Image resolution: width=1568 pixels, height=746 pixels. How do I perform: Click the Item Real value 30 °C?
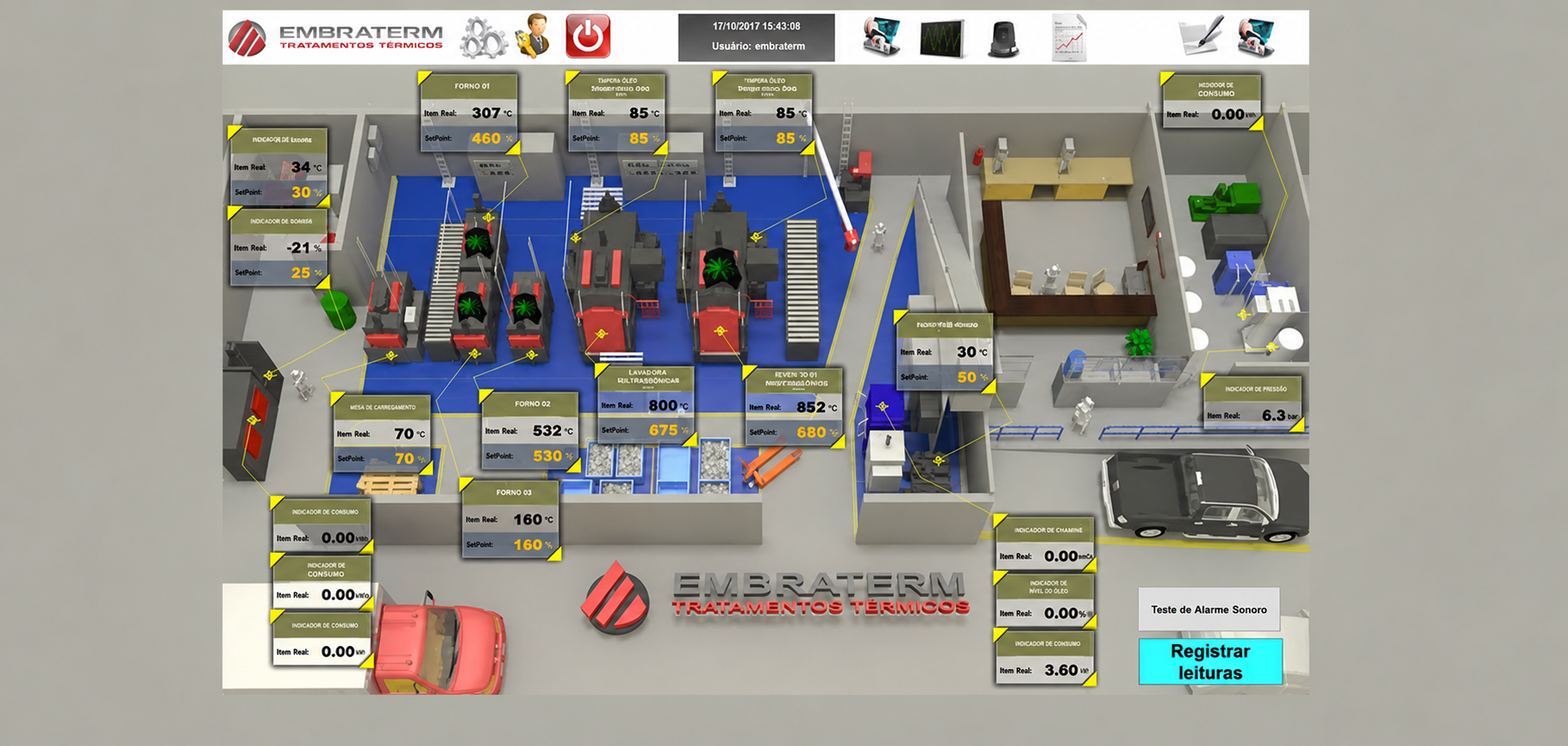[x=972, y=352]
